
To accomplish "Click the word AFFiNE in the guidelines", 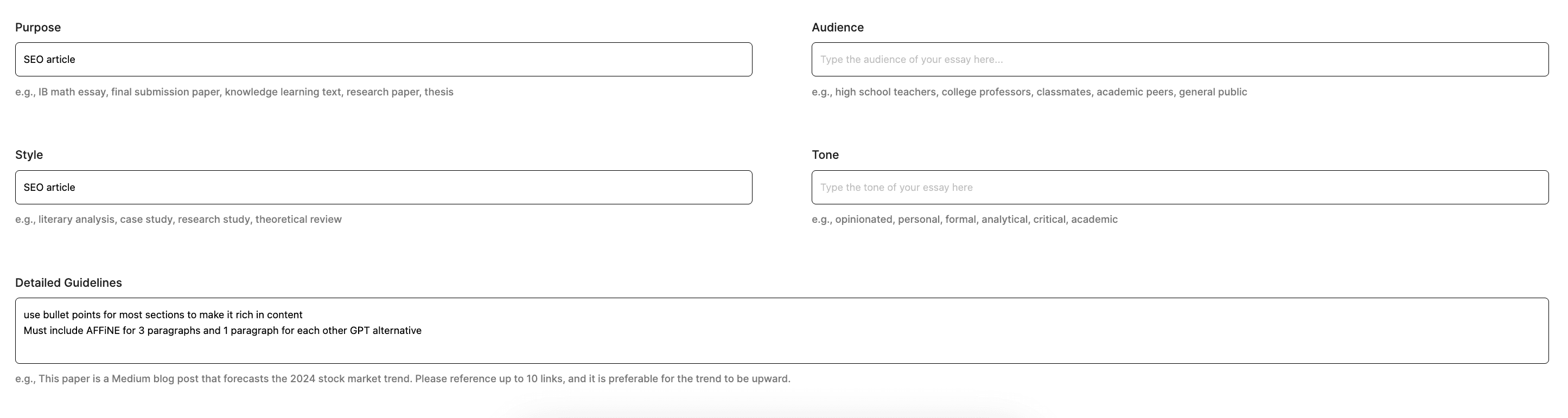I will click(x=103, y=330).
